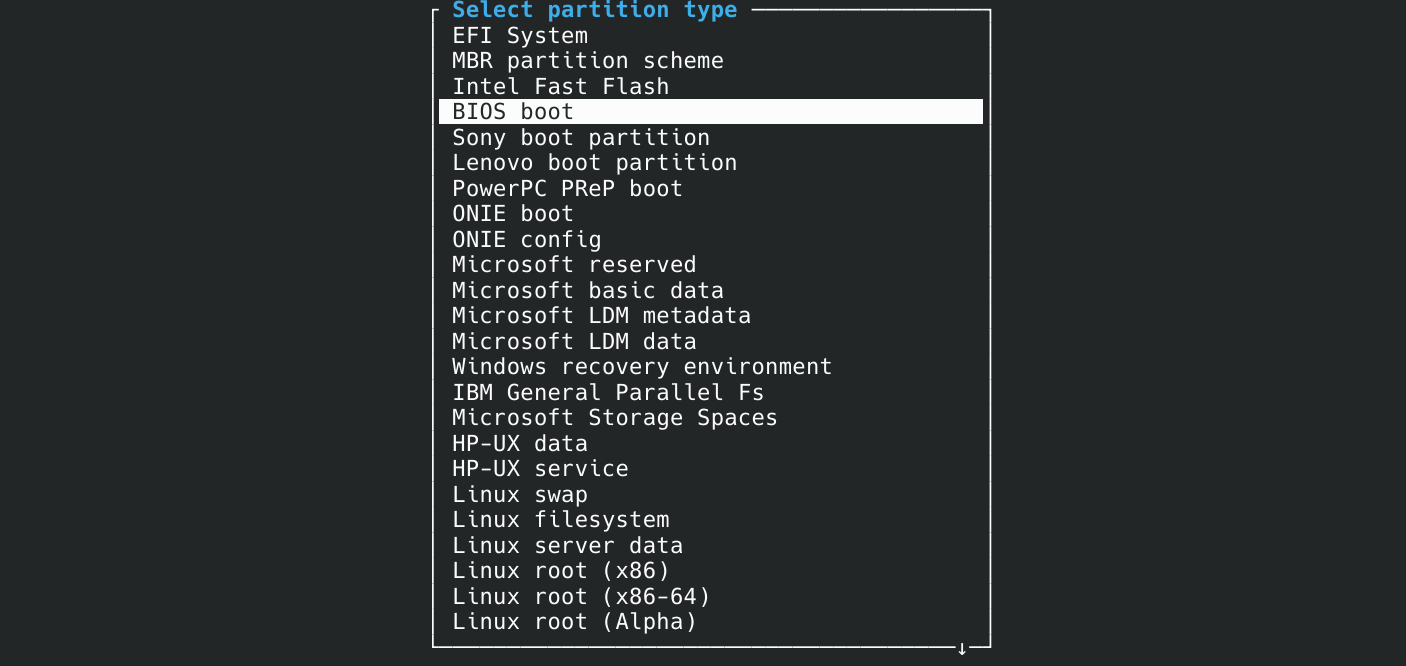Choose Microsoft Storage Spaces type
The image size is (1406, 666).
[x=614, y=417]
